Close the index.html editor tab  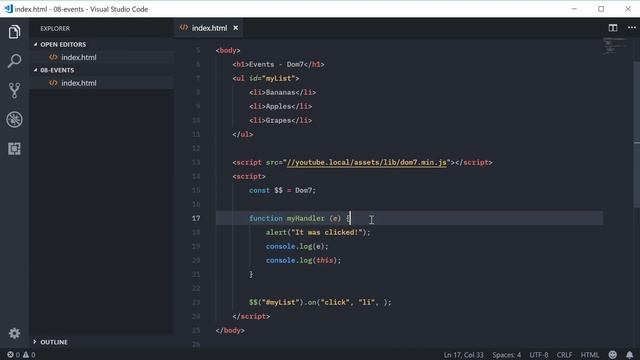(236, 28)
